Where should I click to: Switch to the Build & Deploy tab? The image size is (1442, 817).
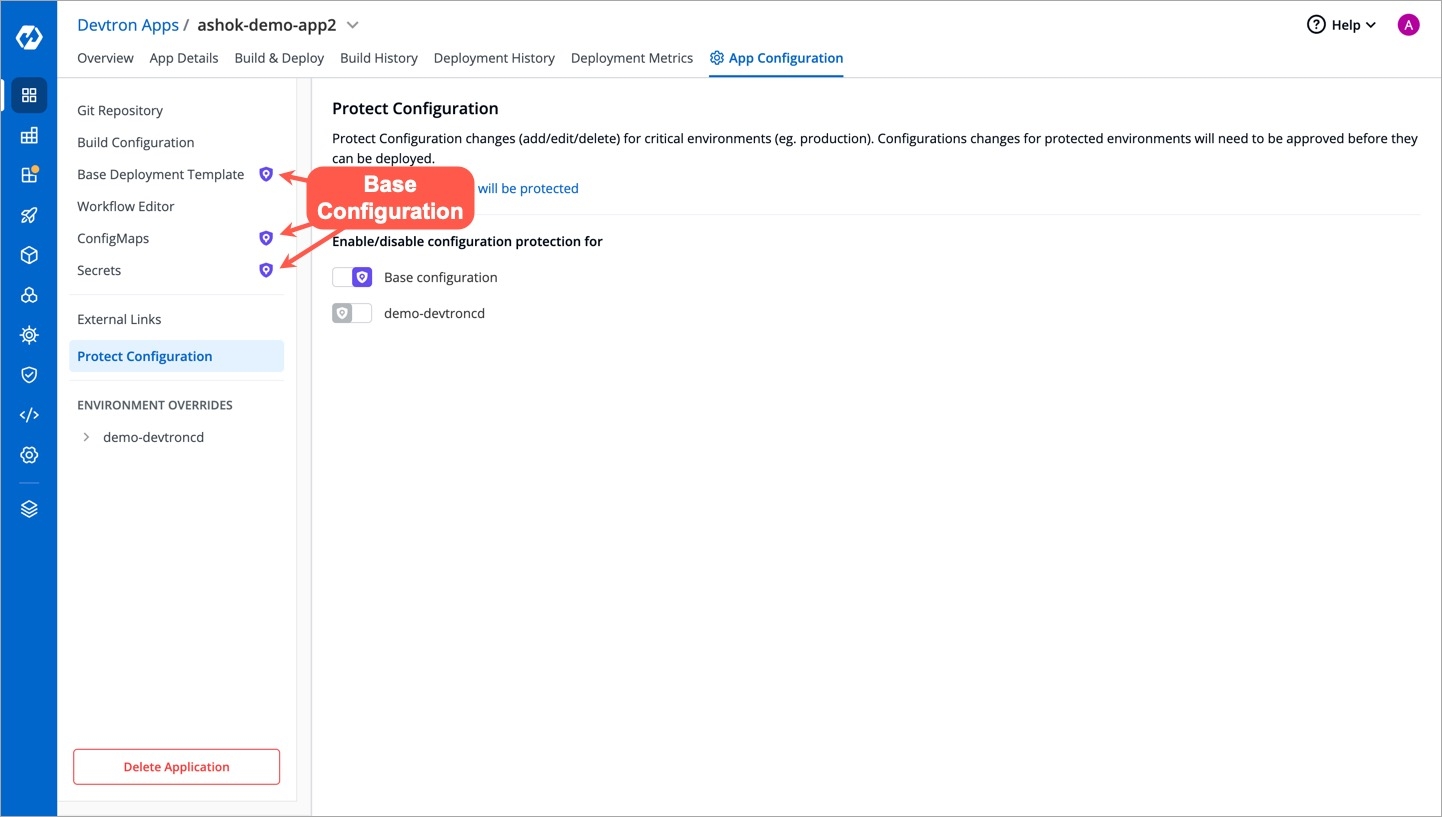[x=279, y=58]
